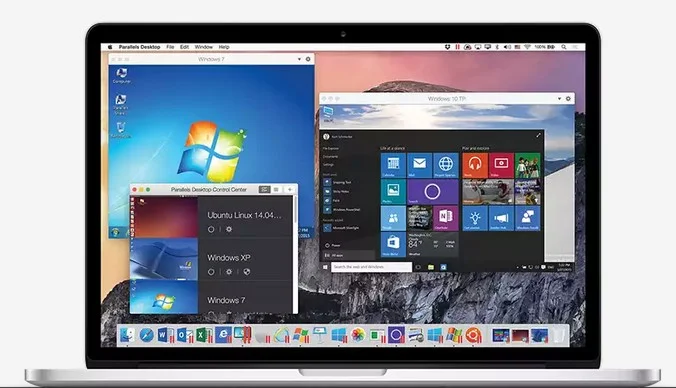Open the Ubuntu icon in the Dock

click(473, 335)
